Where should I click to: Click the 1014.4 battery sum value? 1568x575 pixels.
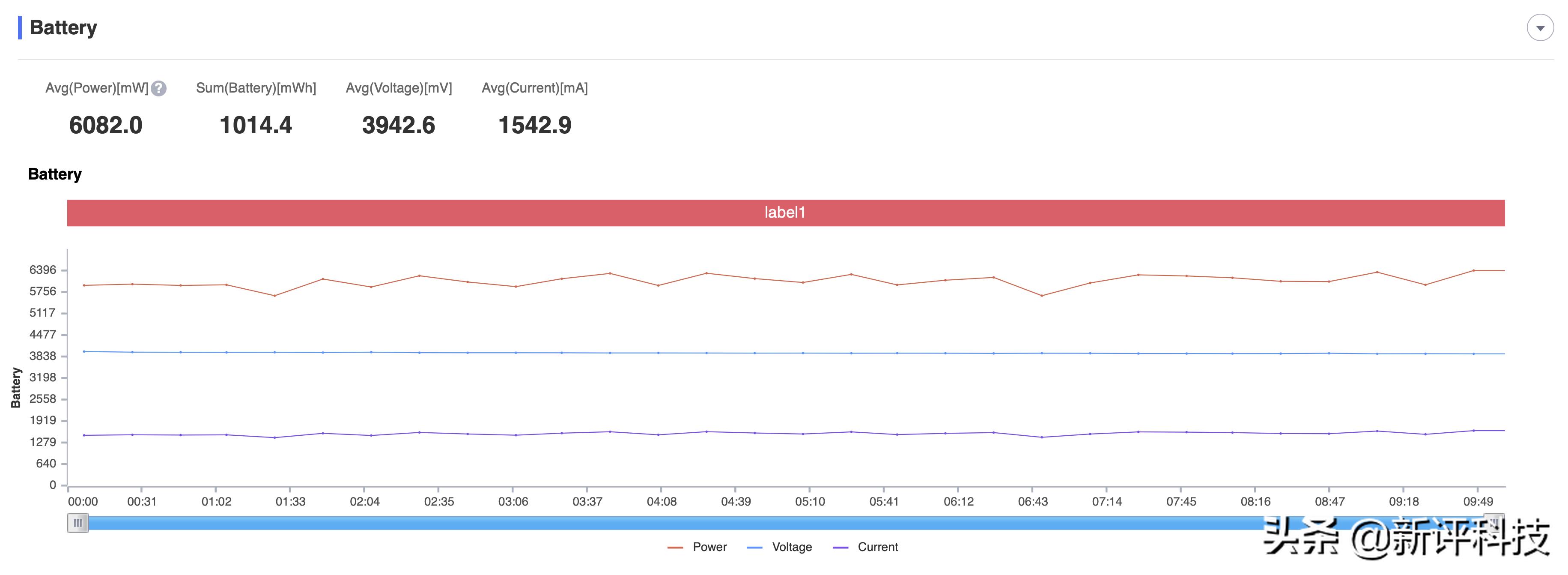(256, 126)
